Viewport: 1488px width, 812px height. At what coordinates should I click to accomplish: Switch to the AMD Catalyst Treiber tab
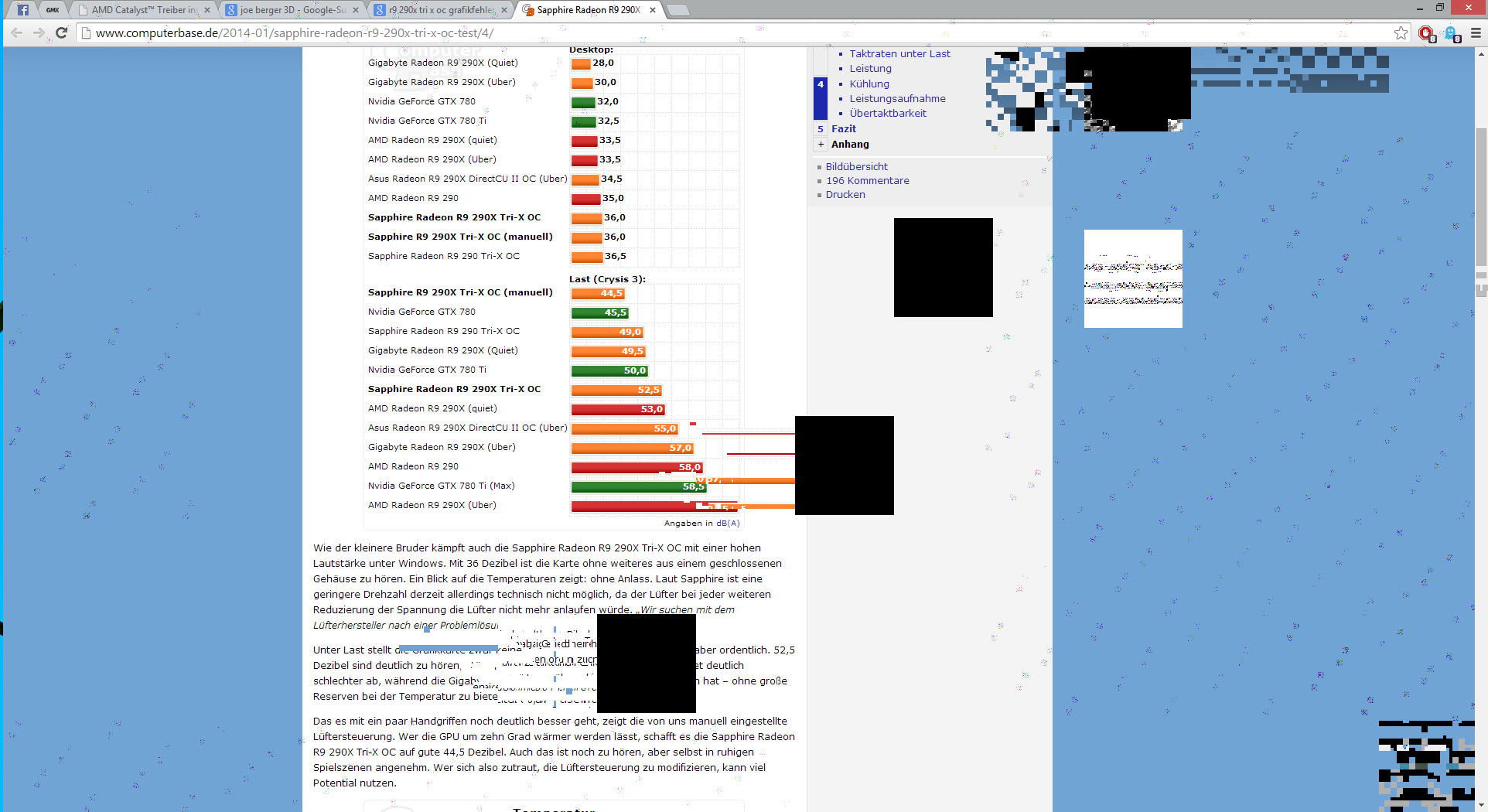[145, 10]
